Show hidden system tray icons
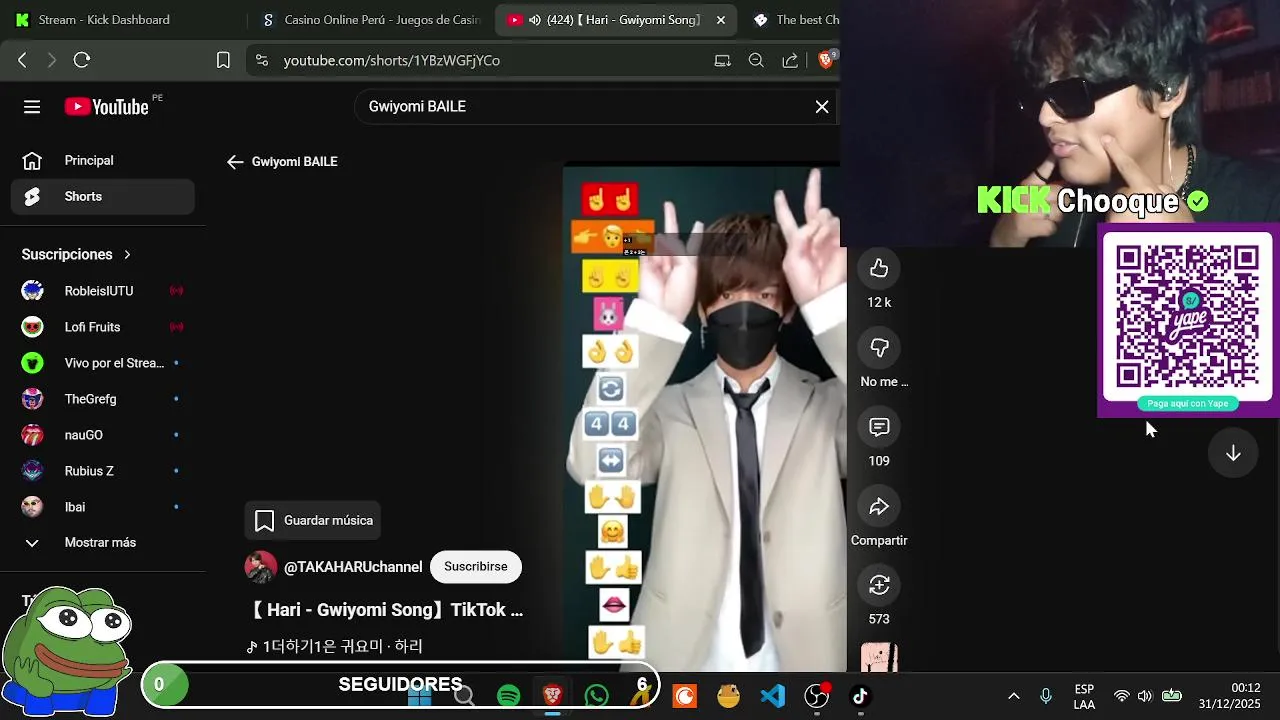This screenshot has width=1280, height=720. coord(1013,696)
